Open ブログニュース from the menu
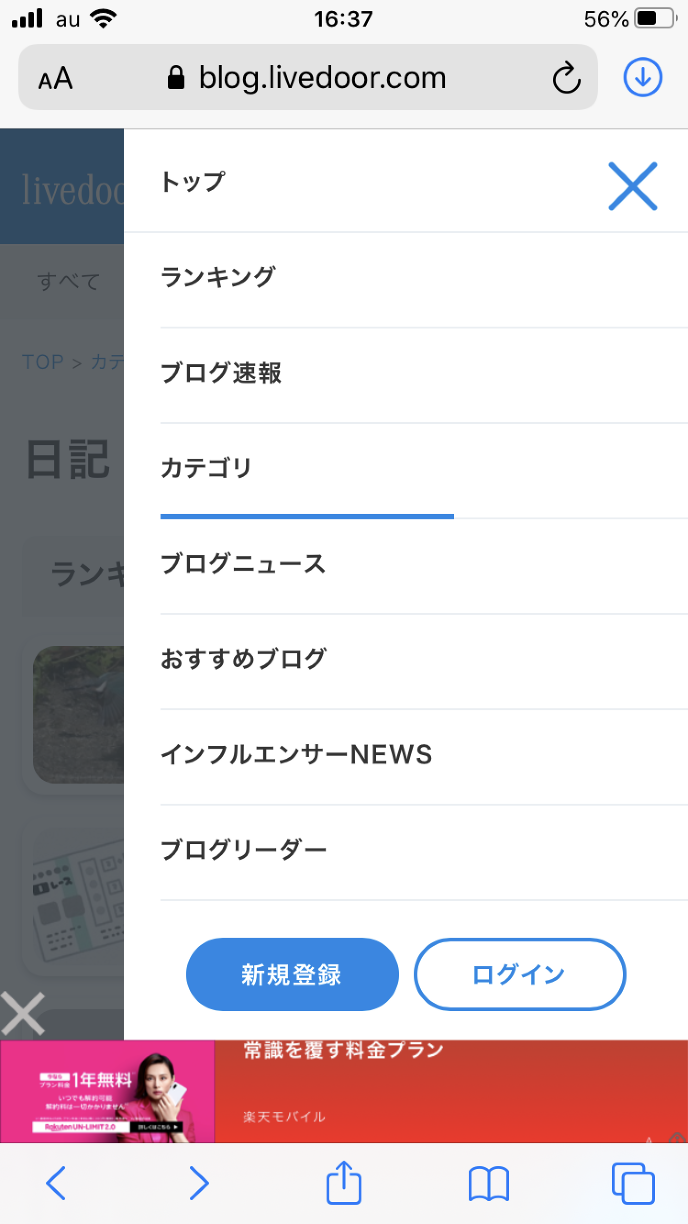The image size is (688, 1224). (x=243, y=564)
